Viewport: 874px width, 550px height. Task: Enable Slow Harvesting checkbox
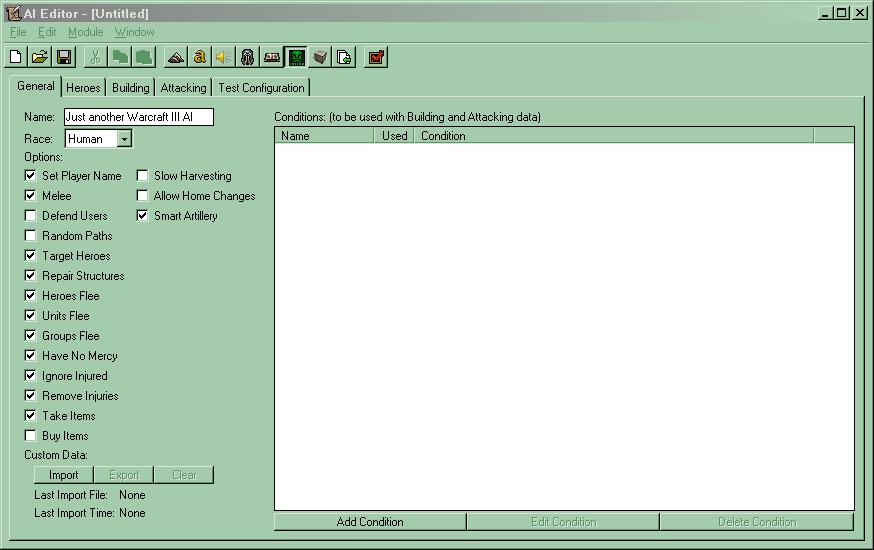pyautogui.click(x=143, y=176)
